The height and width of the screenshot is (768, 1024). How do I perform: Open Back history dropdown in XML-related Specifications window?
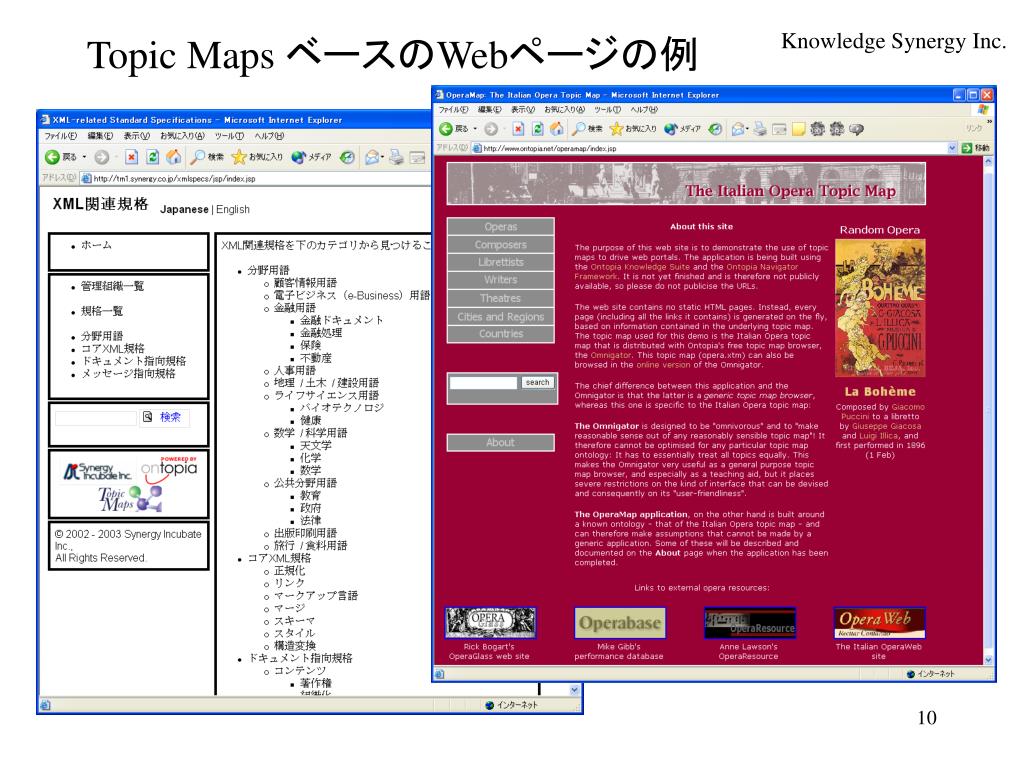[84, 157]
